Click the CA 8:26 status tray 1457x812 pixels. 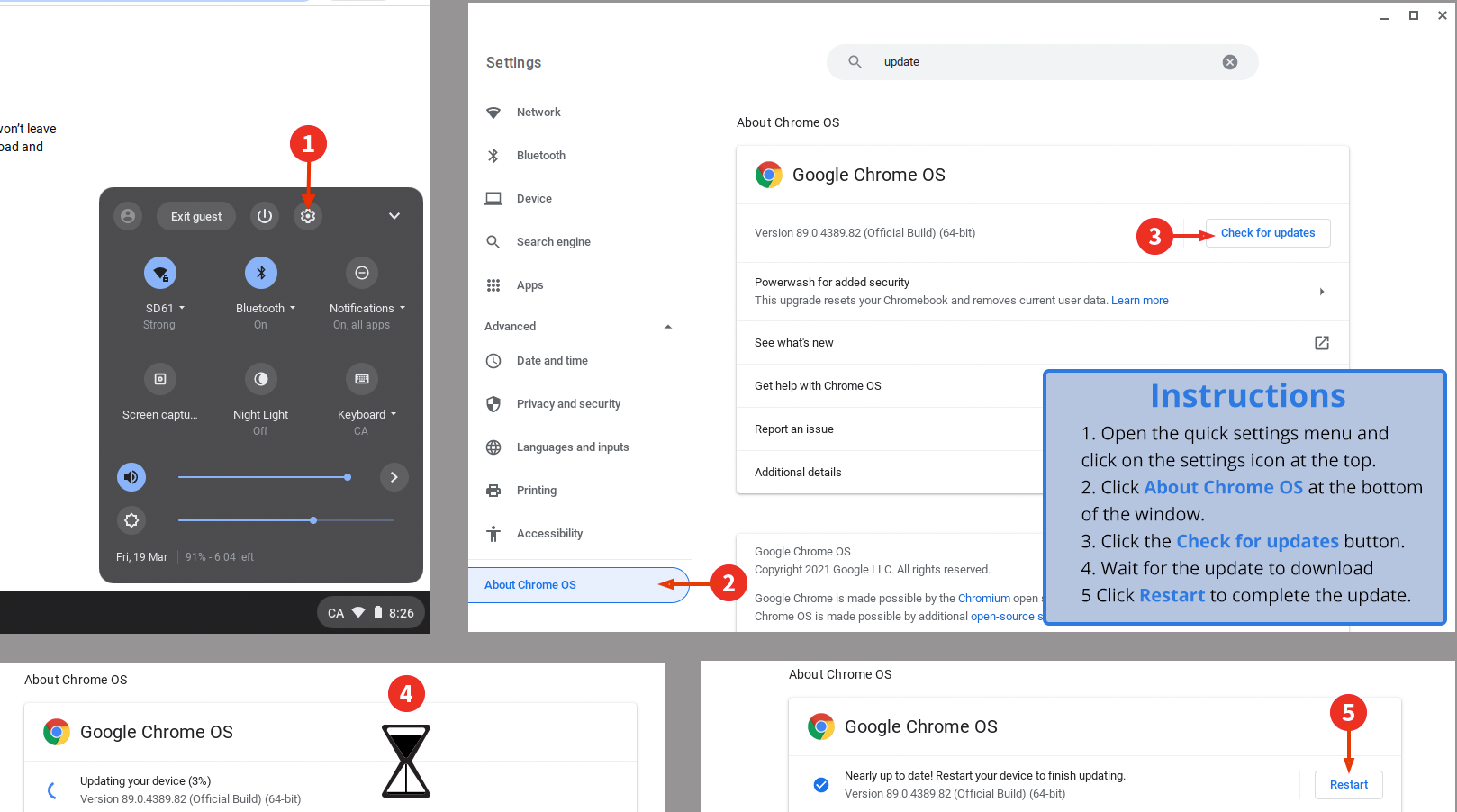[x=370, y=613]
